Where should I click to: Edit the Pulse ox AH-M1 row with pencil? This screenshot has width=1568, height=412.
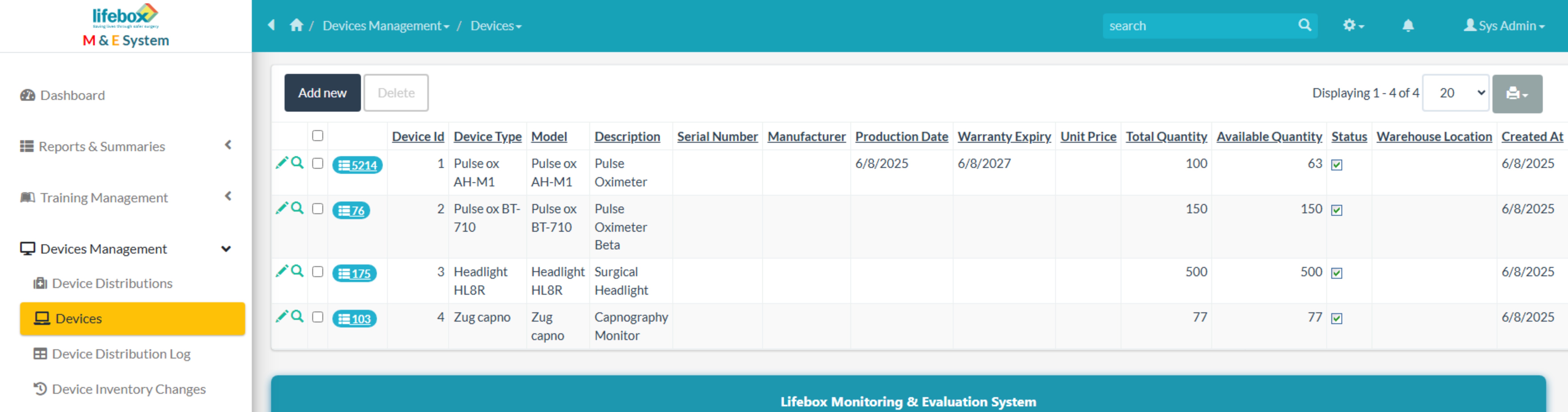tap(282, 162)
